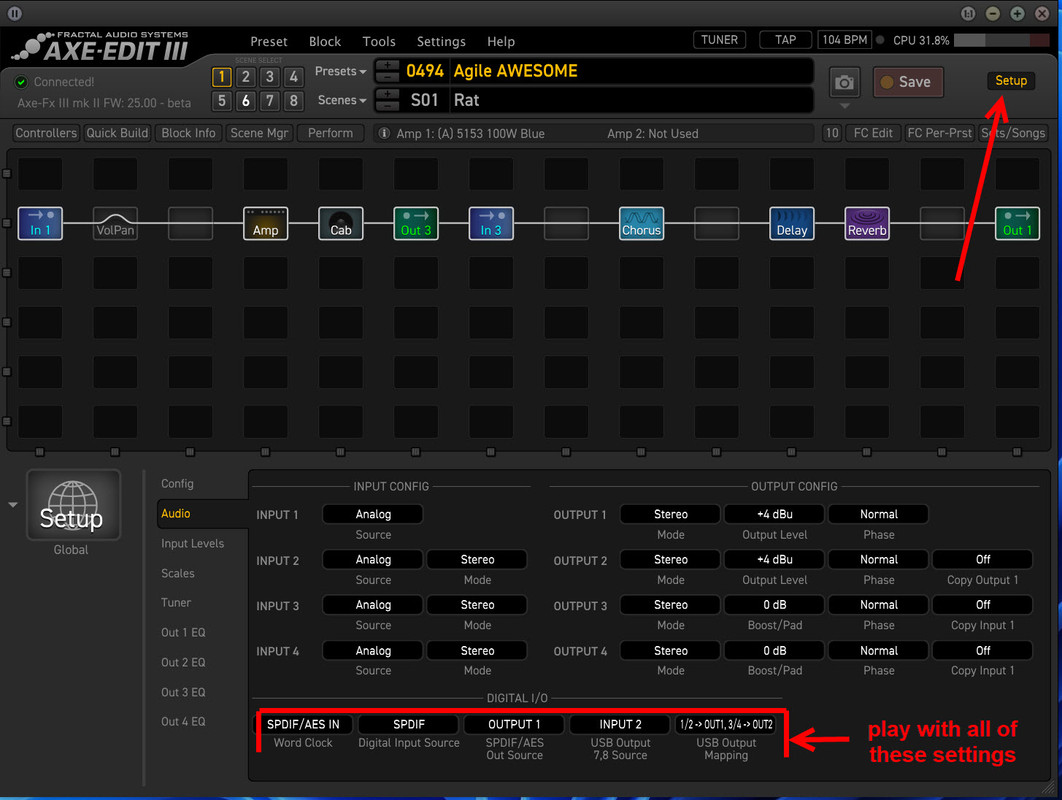Open the Settings menu
The image size is (1062, 800).
441,41
